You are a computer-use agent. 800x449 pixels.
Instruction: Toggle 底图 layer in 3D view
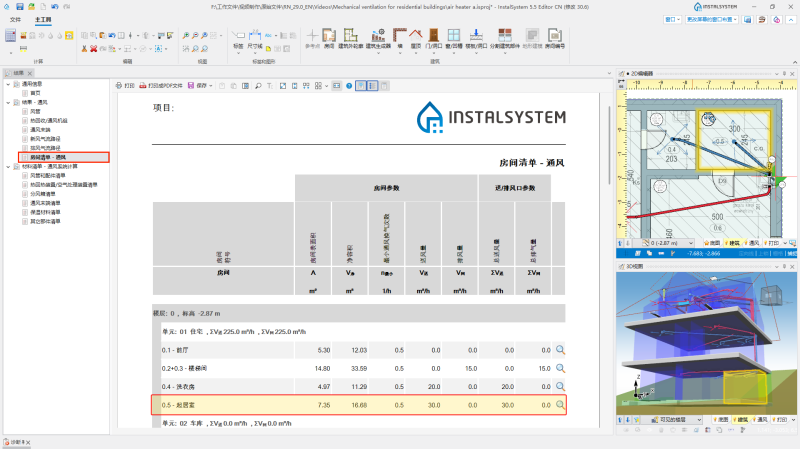(720, 419)
